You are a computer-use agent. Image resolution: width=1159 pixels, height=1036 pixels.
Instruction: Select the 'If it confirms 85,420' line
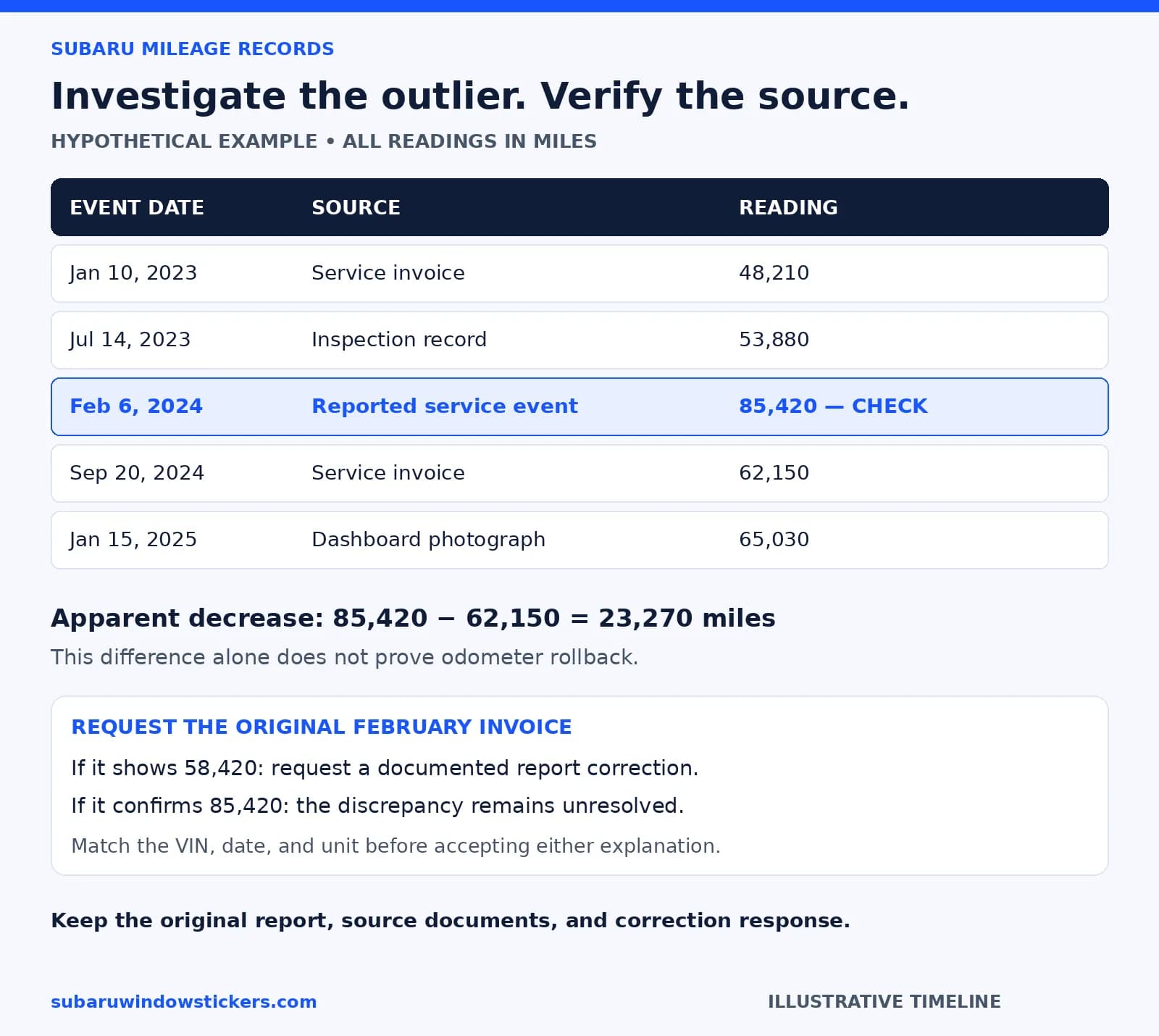pos(377,806)
